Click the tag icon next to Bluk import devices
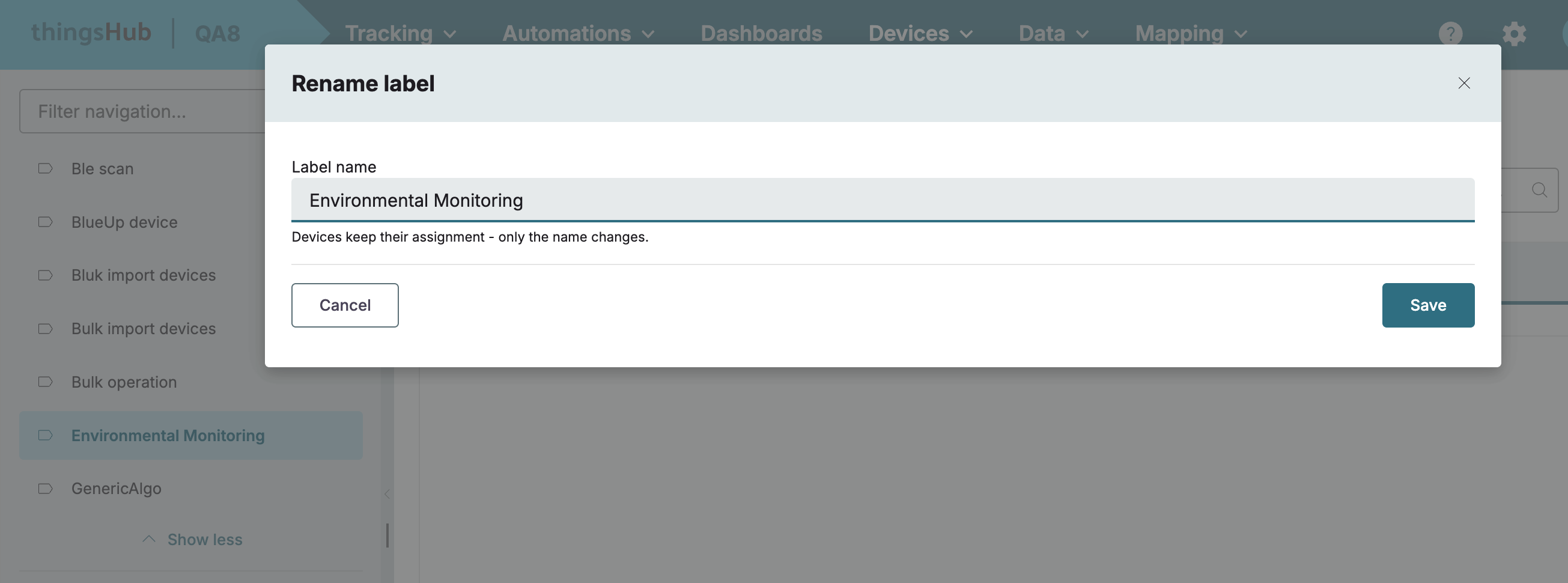 click(46, 275)
